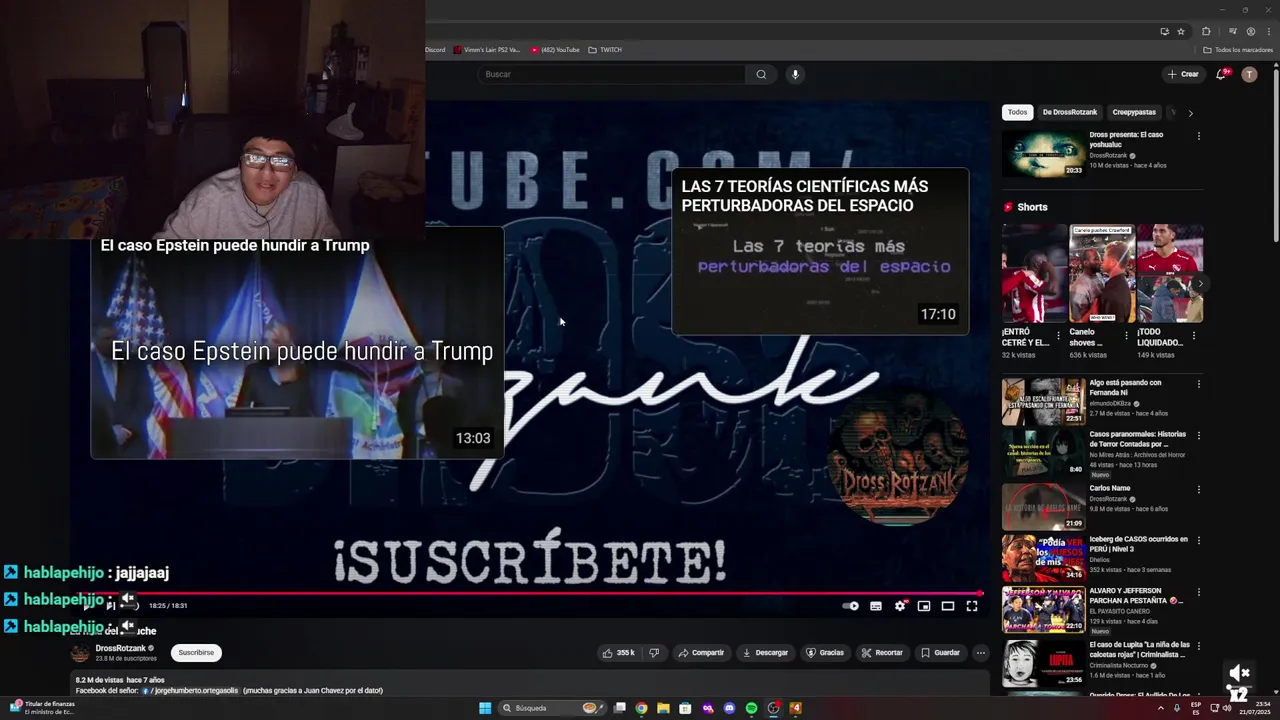Open File Explorer from taskbar
This screenshot has height=720, width=1280.
(x=663, y=708)
